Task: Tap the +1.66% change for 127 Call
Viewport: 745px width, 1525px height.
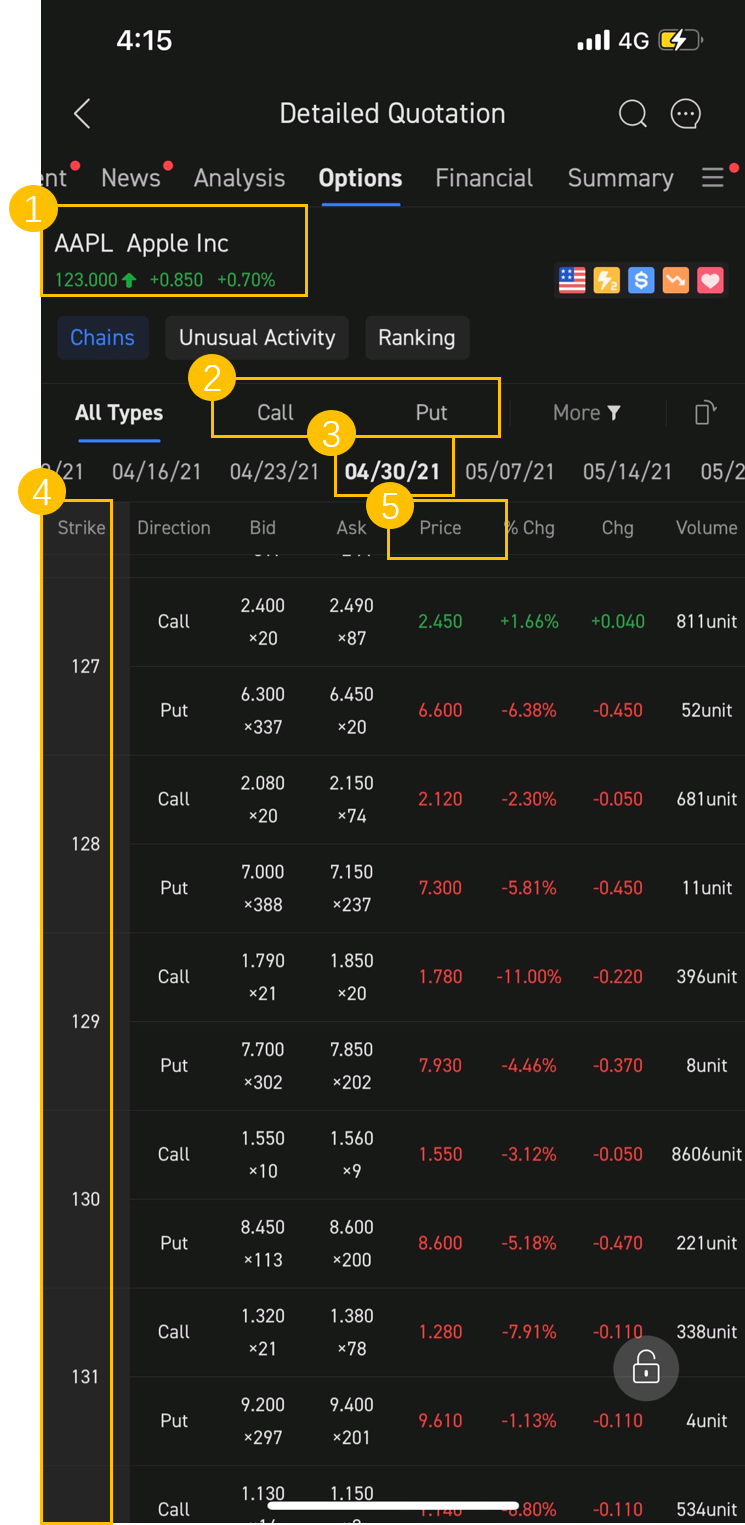Action: (x=529, y=622)
